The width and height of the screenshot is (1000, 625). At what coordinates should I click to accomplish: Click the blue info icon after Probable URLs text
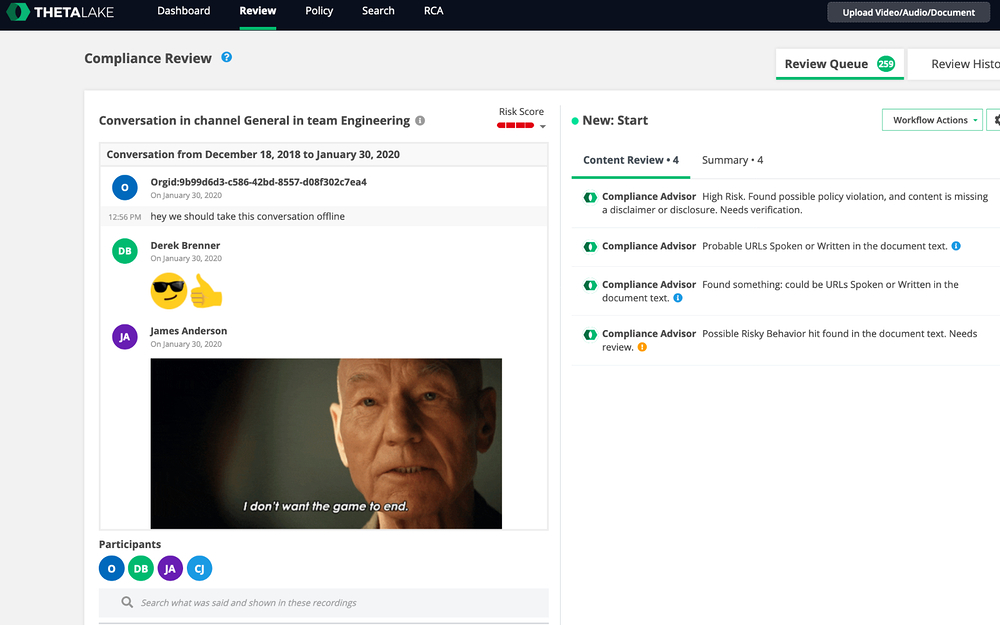[x=956, y=246]
